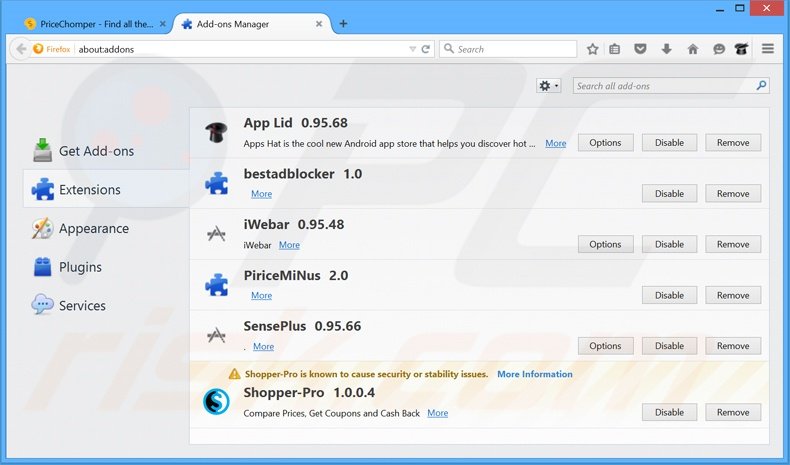Show More details for iWebar
This screenshot has width=790, height=465.
[289, 245]
